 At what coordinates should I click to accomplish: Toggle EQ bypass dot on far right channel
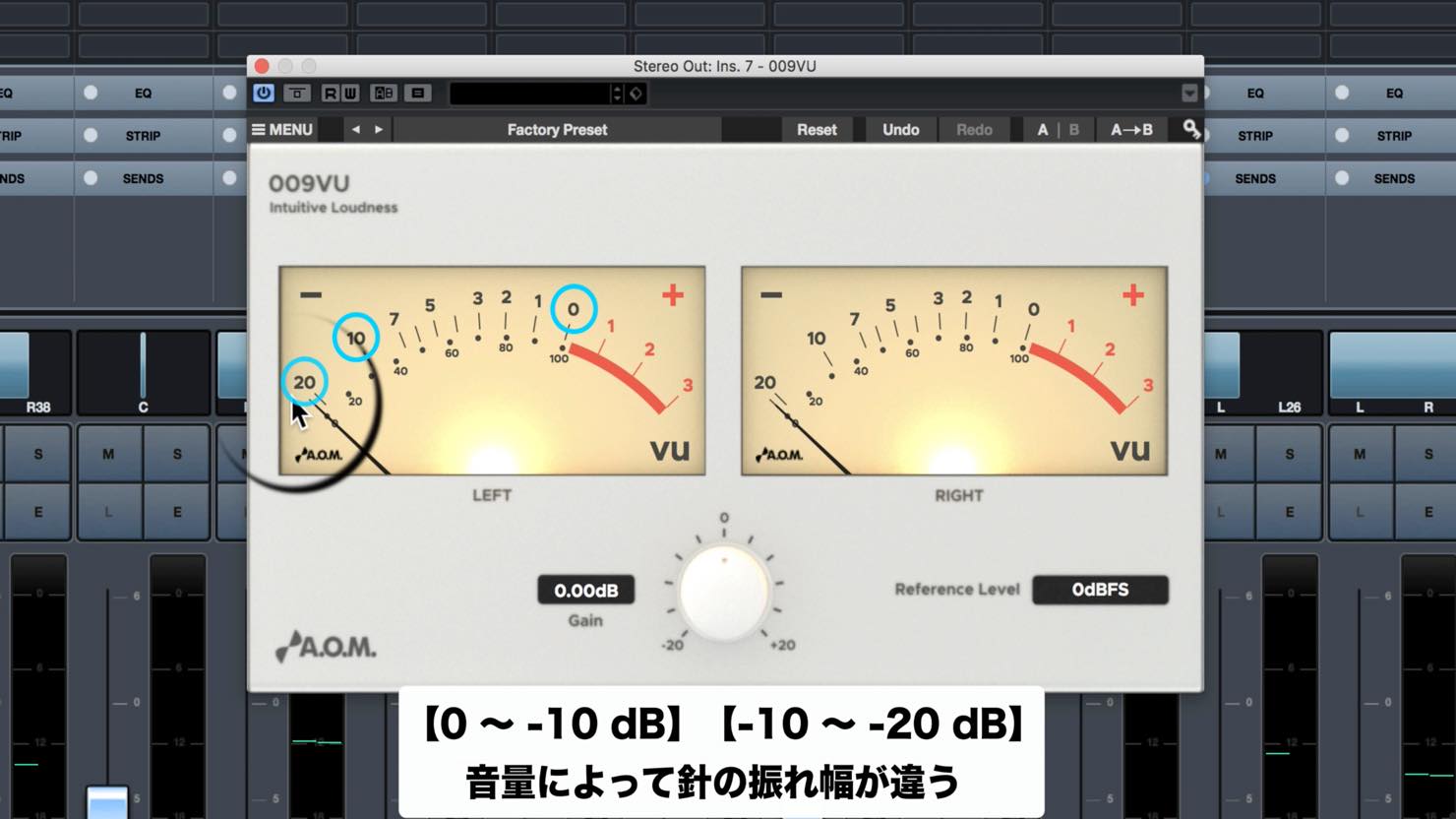[1342, 93]
